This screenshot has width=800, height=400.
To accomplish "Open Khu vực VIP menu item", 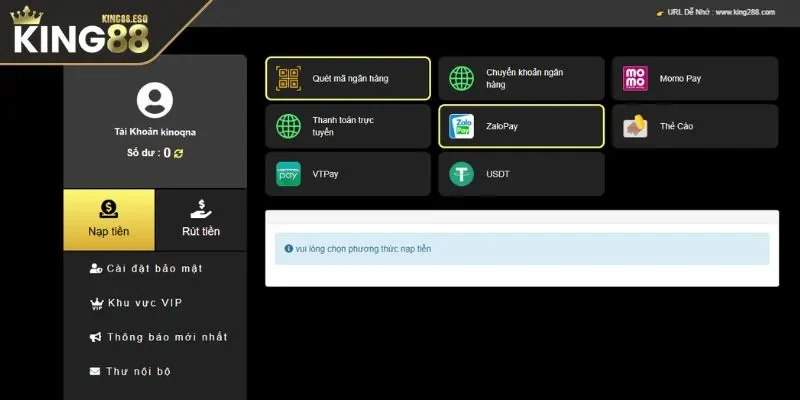I will [136, 303].
